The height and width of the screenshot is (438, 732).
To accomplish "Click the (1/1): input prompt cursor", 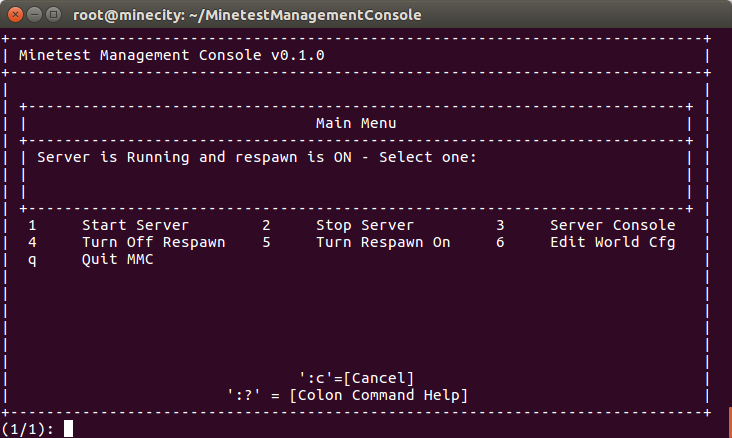I will [x=68, y=428].
